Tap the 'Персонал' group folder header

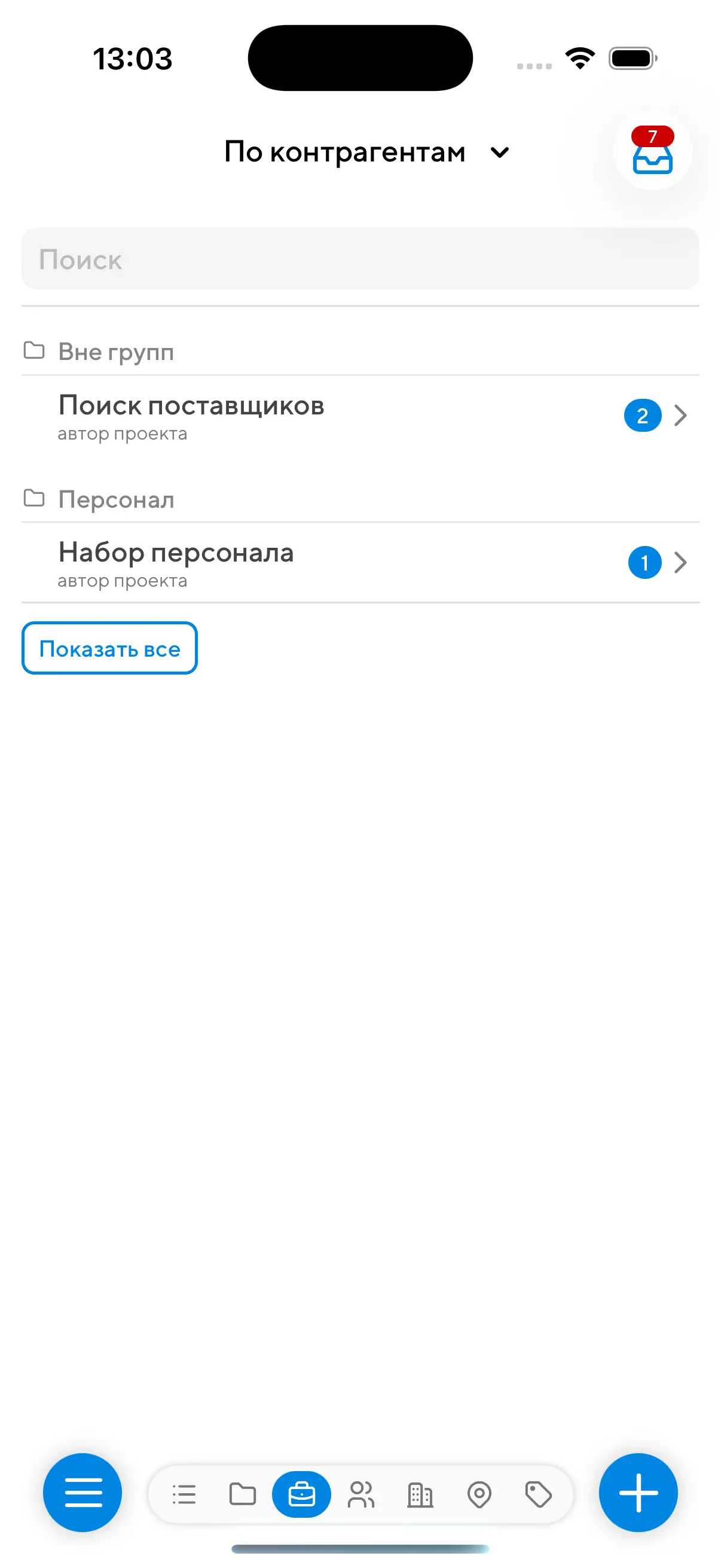(99, 499)
